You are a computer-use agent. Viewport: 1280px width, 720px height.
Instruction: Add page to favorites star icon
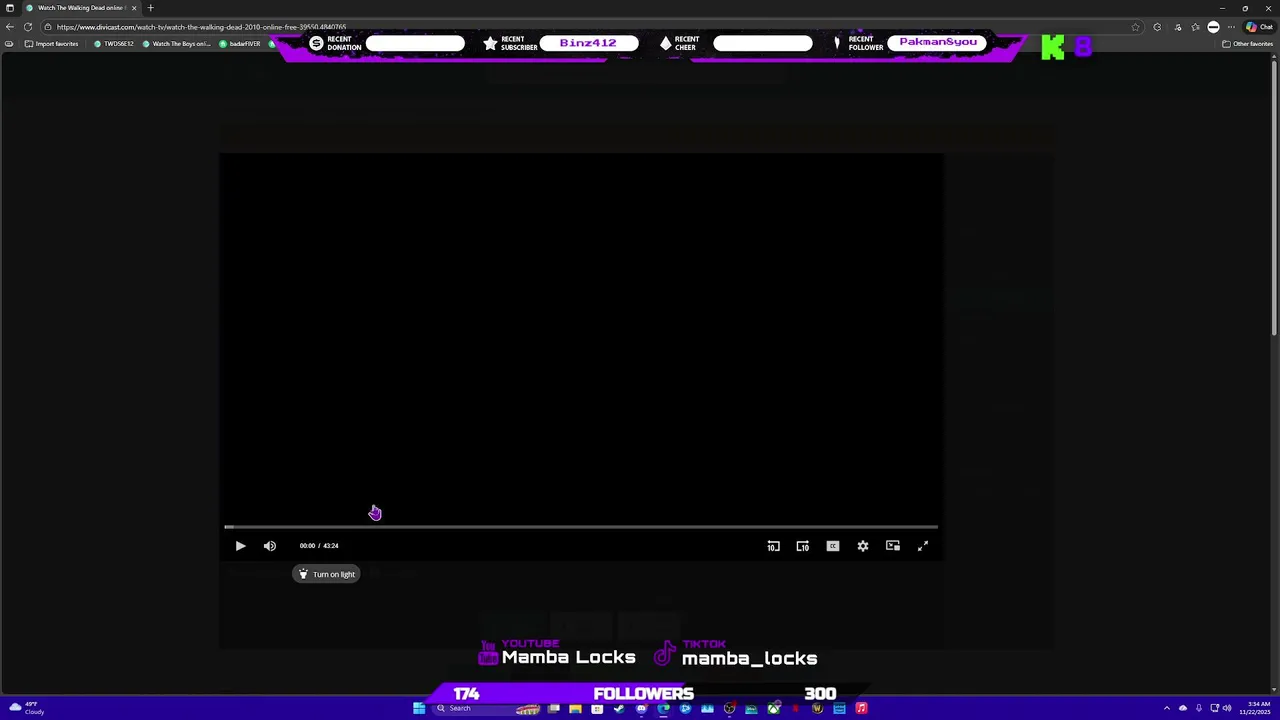coord(1135,27)
